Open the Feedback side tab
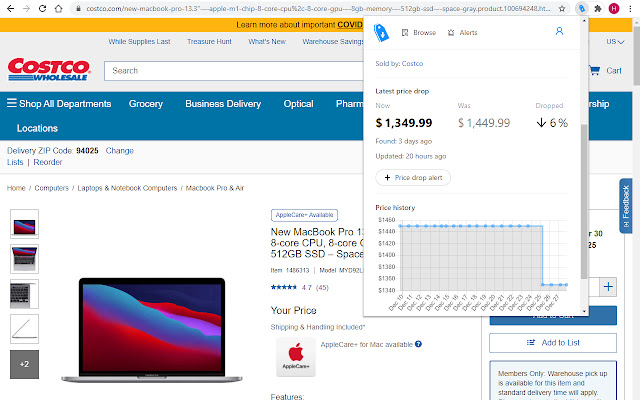 tap(626, 205)
